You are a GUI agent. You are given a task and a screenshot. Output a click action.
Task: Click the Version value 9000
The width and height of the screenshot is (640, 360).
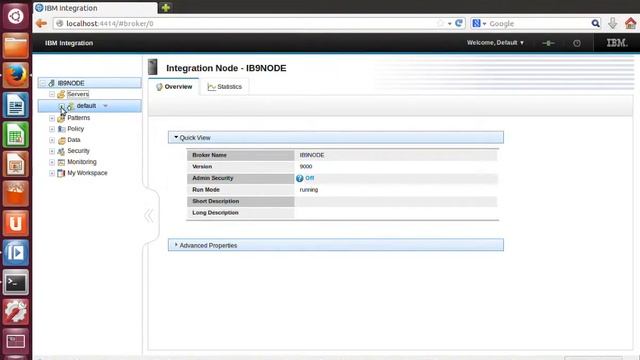[x=306, y=167]
